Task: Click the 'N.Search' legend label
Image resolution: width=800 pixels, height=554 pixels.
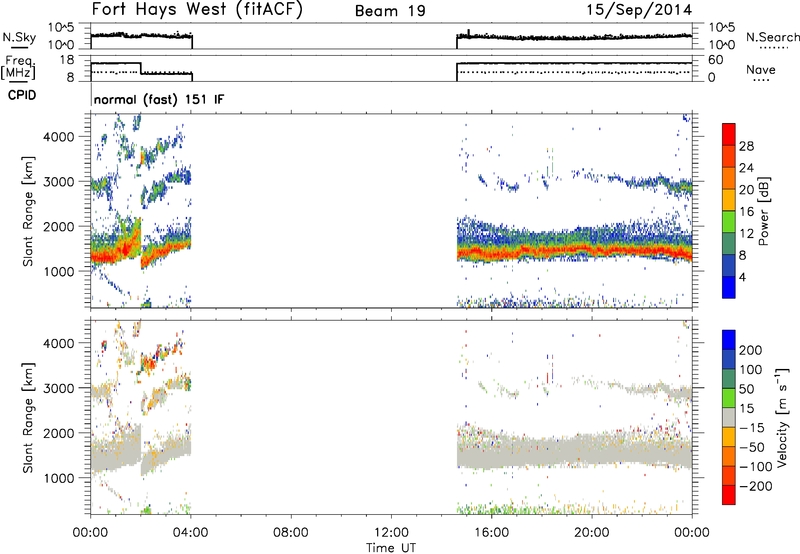Action: 772,37
